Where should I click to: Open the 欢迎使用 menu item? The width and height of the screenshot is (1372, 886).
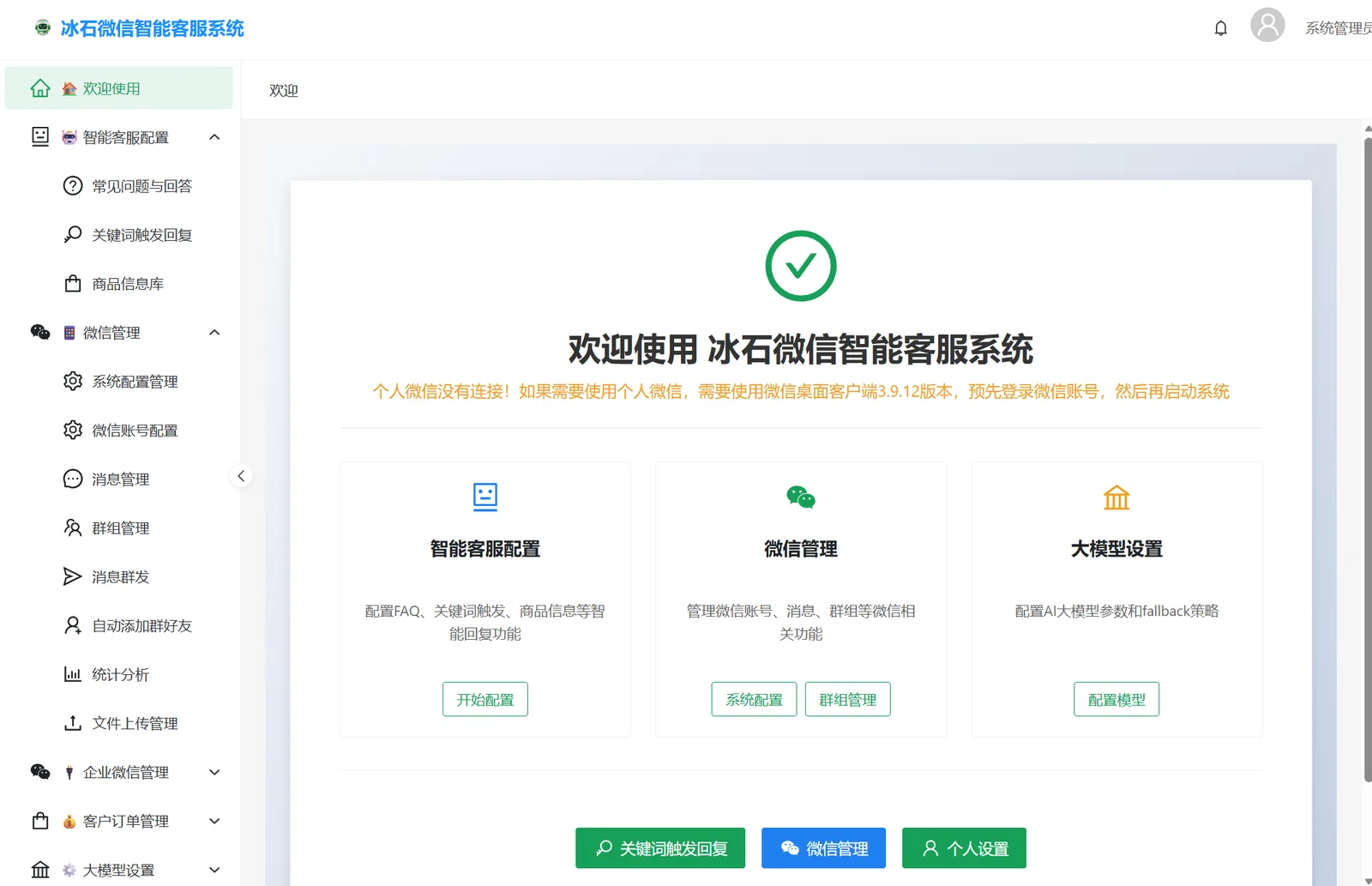click(119, 88)
